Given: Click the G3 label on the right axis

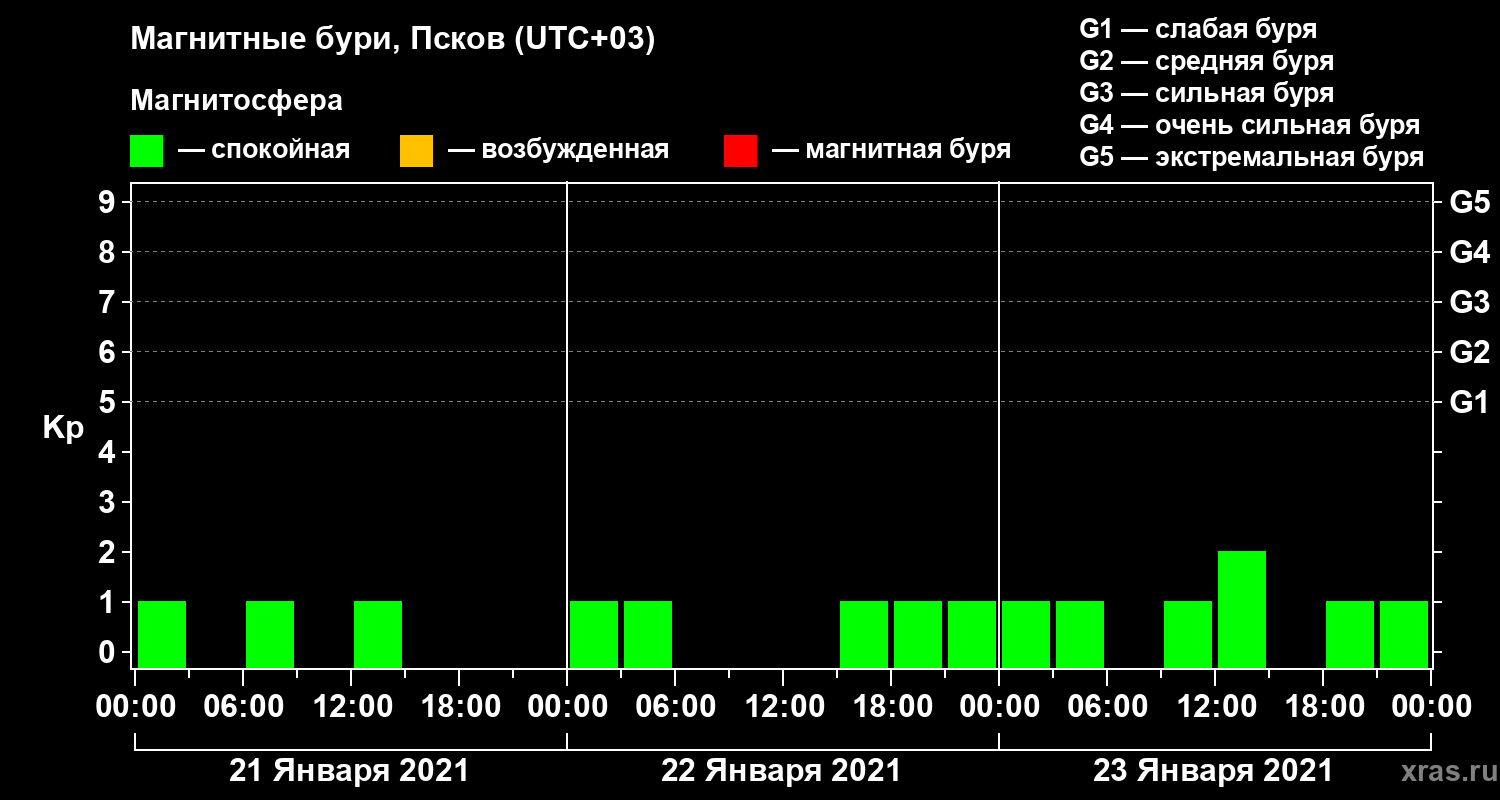Looking at the screenshot, I should [x=1469, y=302].
